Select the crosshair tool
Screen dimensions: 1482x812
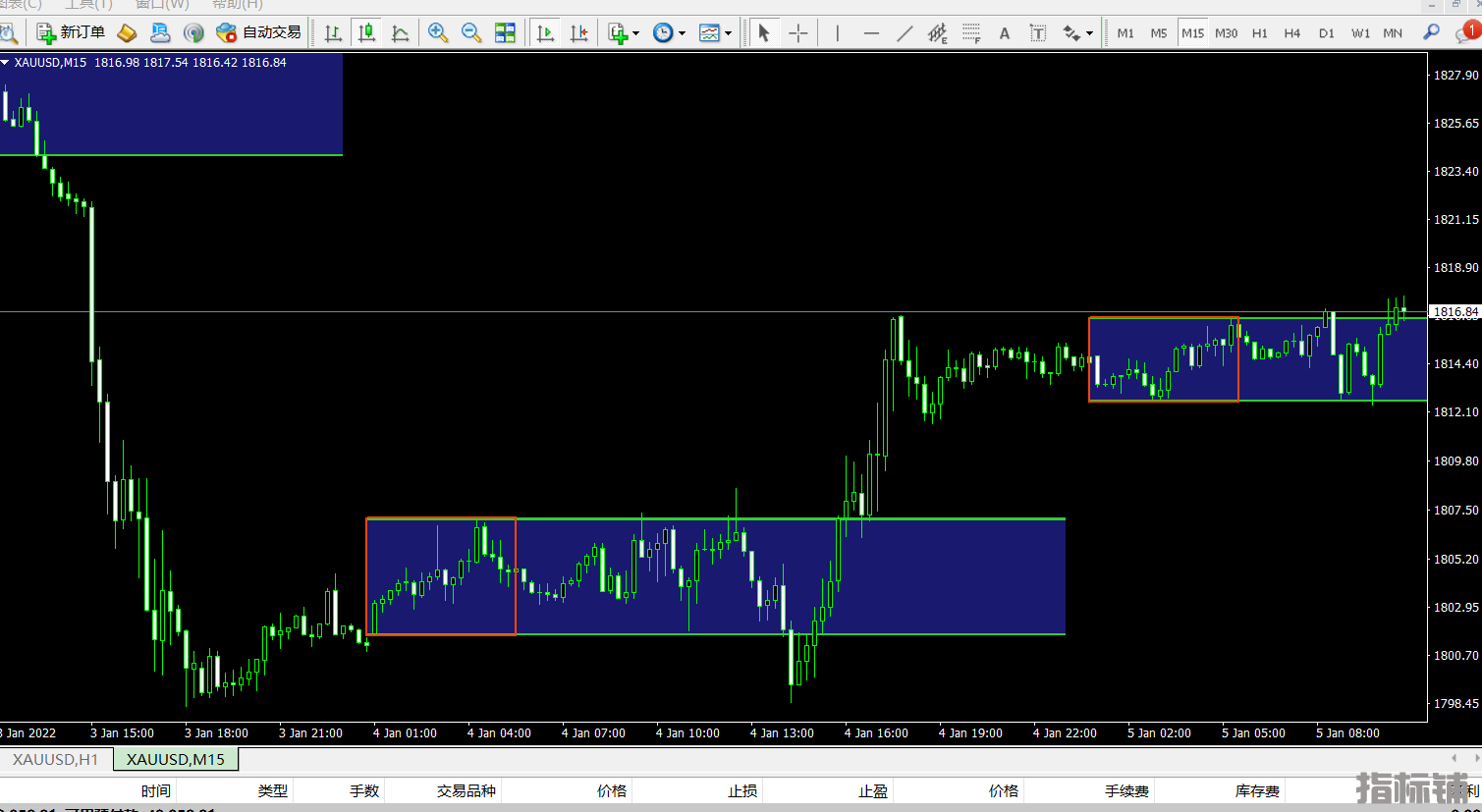point(797,32)
